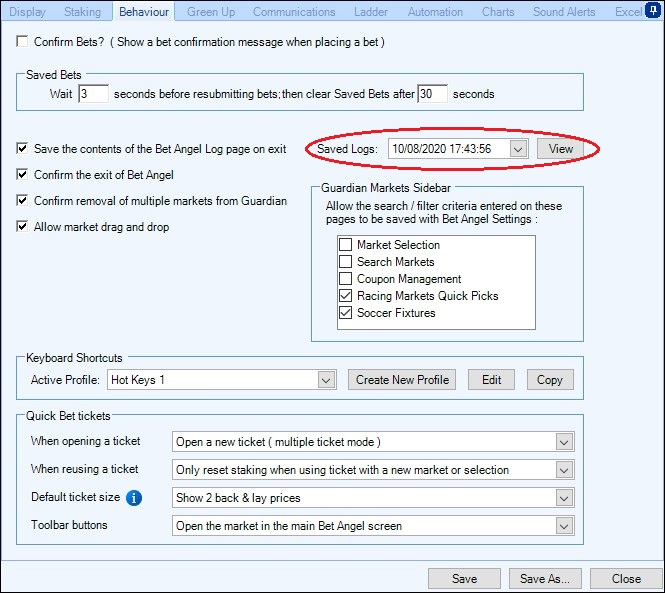Image resolution: width=665 pixels, height=593 pixels.
Task: Enable the Coupon Management checkbox
Action: [x=346, y=279]
